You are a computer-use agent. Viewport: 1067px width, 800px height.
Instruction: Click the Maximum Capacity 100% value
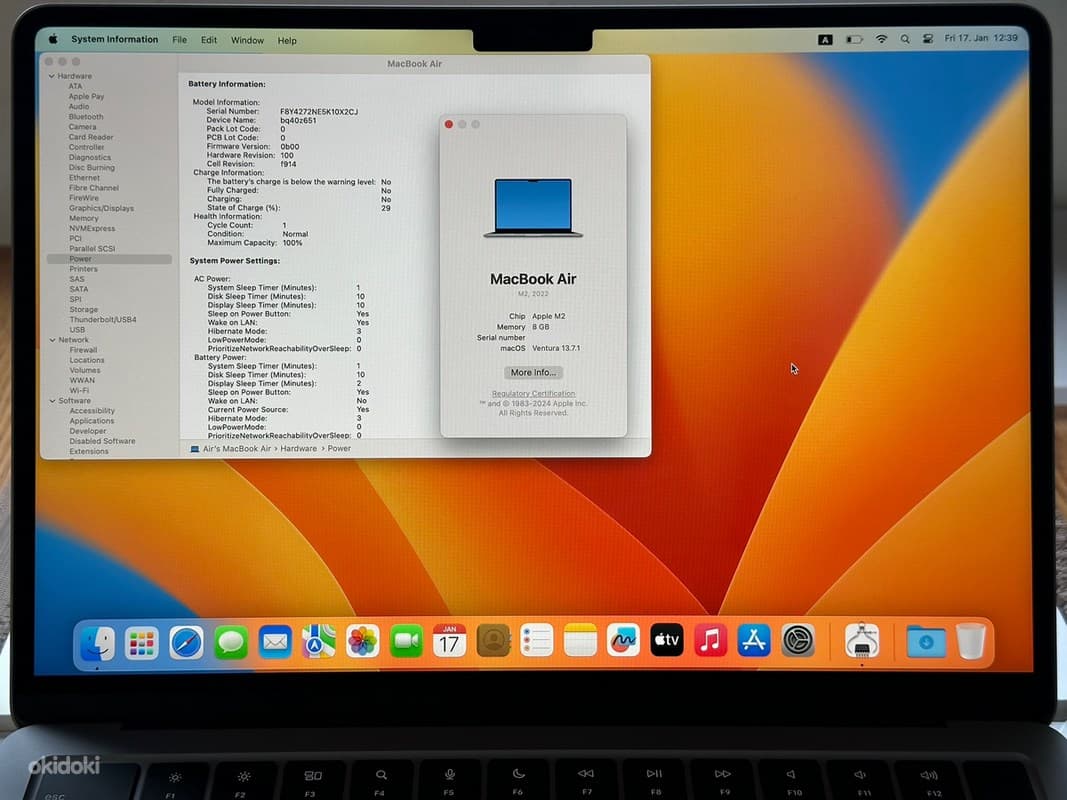coord(293,243)
